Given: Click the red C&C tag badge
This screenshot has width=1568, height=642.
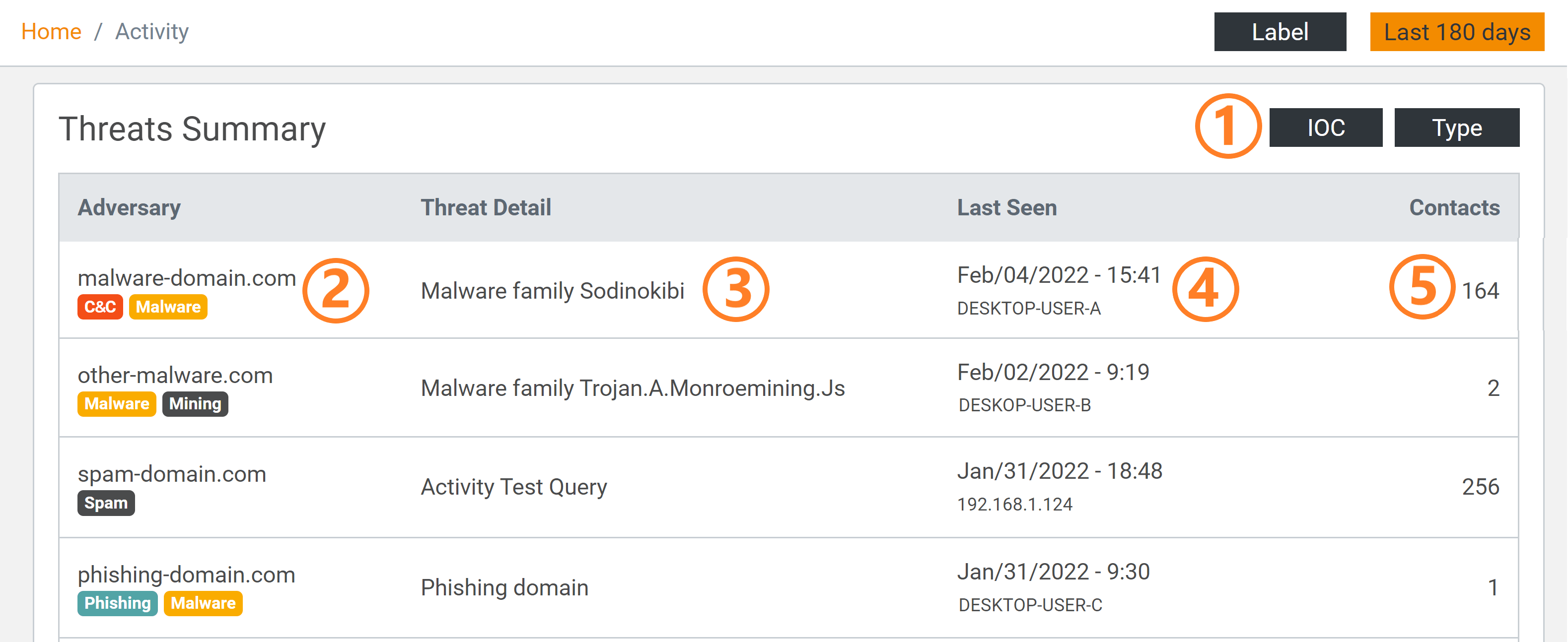Looking at the screenshot, I should pyautogui.click(x=100, y=307).
